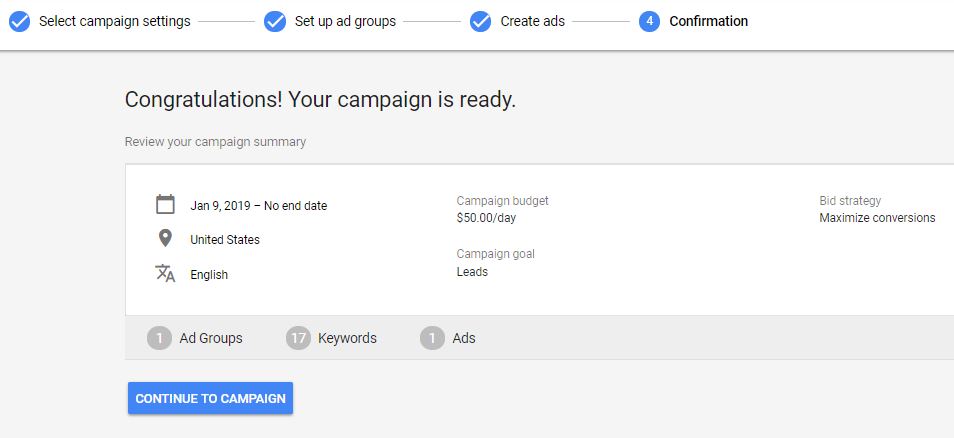Click the Campaign goal label

[x=496, y=254]
